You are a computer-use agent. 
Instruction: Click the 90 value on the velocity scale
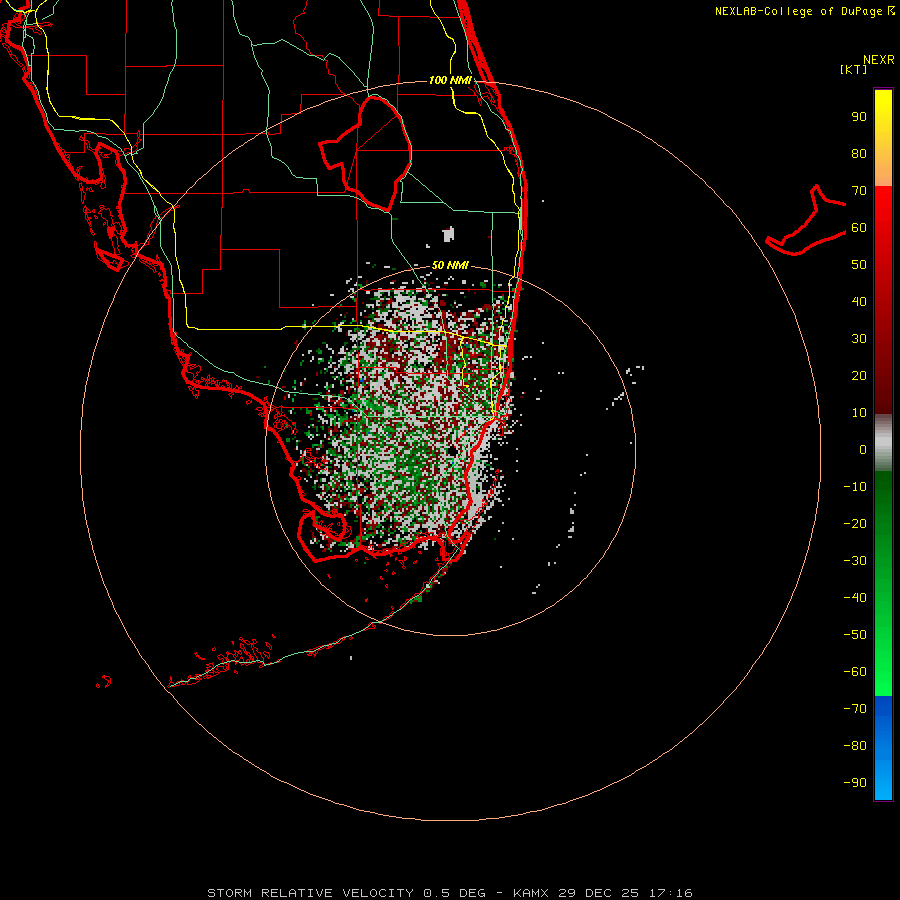point(859,117)
